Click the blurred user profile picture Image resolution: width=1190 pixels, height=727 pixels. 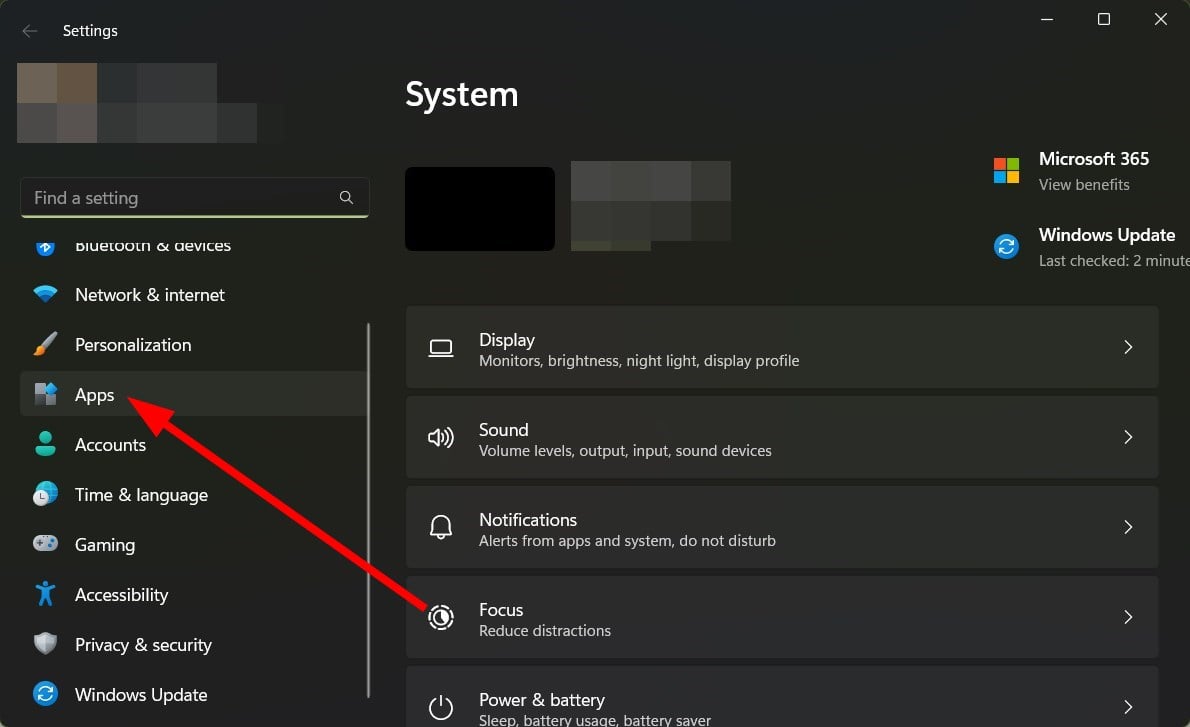(57, 102)
